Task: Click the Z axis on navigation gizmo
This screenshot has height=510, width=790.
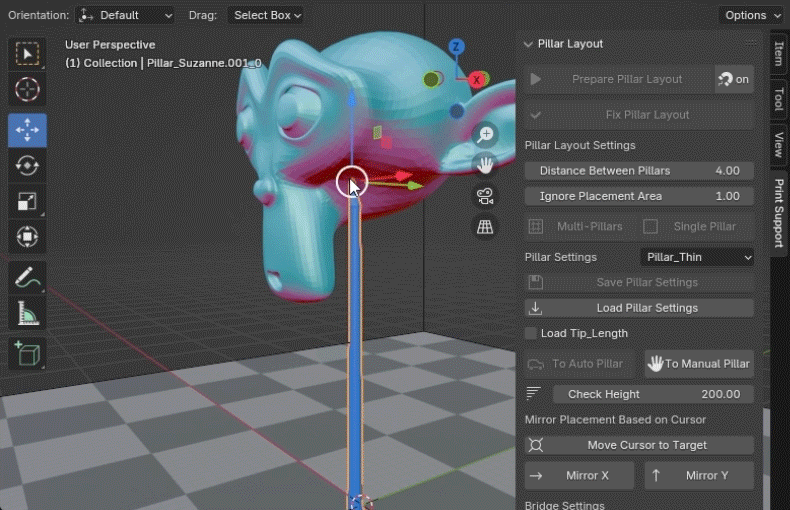Action: coord(456,47)
